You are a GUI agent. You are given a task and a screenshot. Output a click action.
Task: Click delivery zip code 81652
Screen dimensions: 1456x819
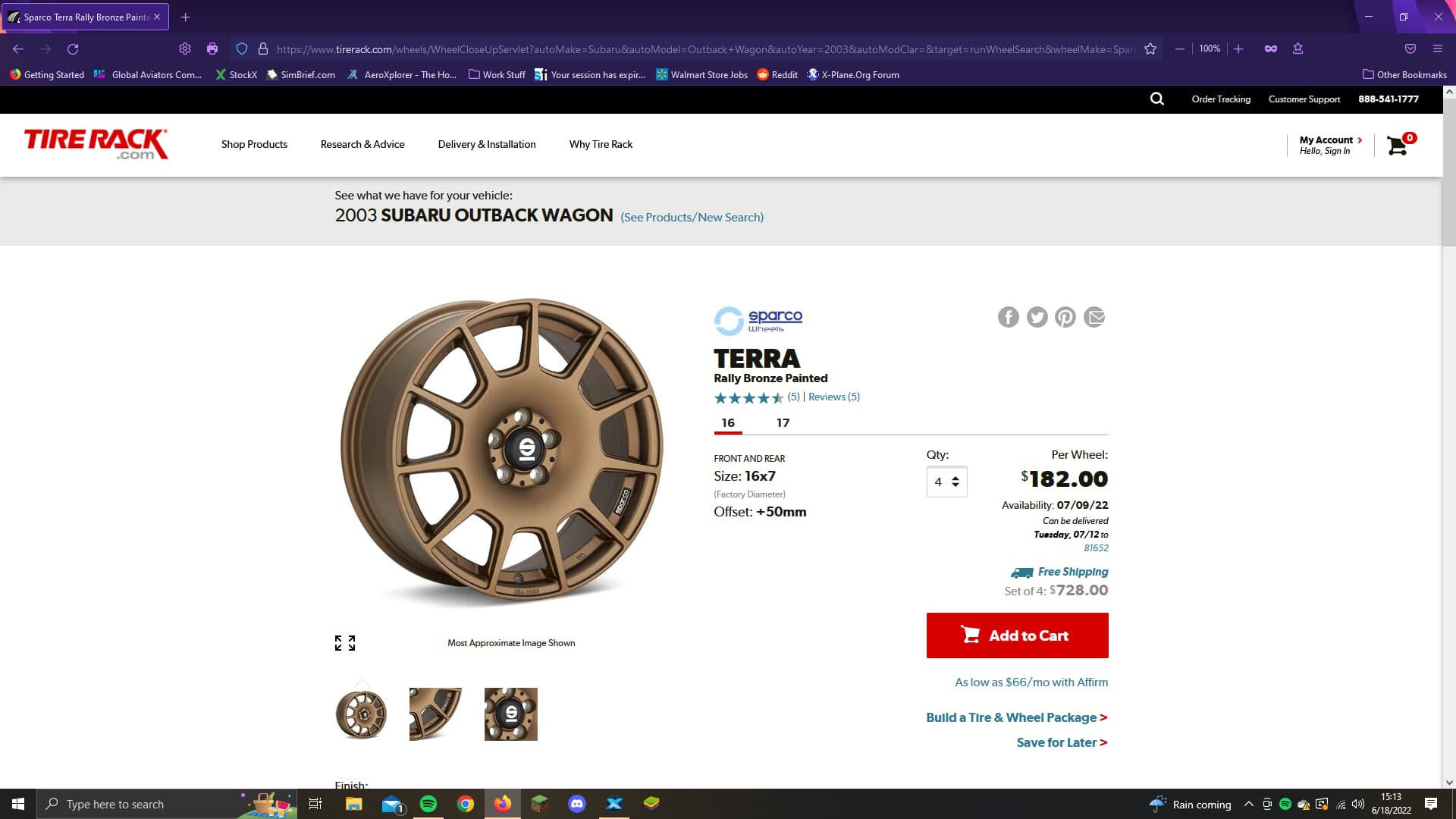pyautogui.click(x=1096, y=548)
